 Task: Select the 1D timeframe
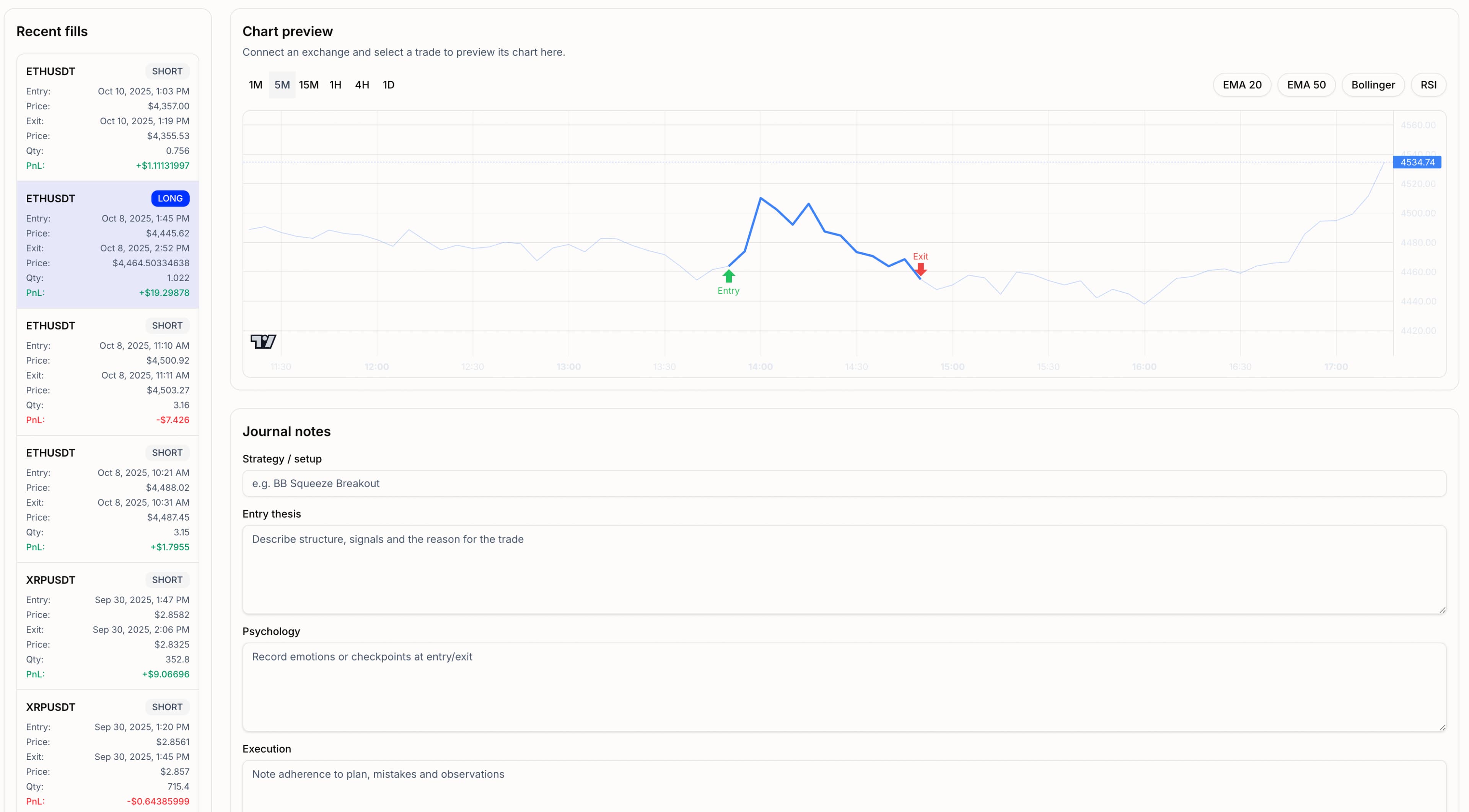388,85
